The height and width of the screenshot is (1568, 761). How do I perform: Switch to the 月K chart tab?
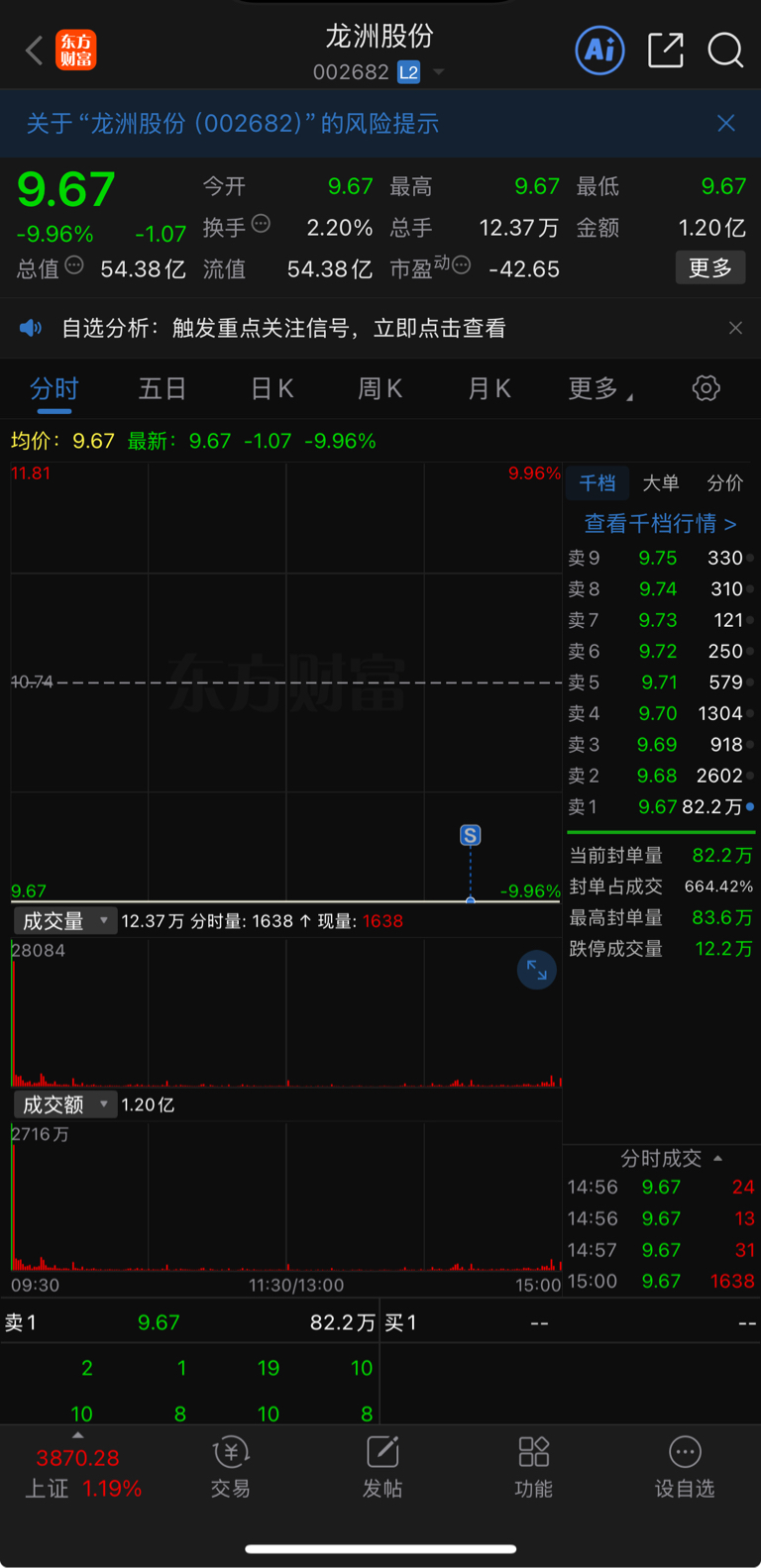489,388
